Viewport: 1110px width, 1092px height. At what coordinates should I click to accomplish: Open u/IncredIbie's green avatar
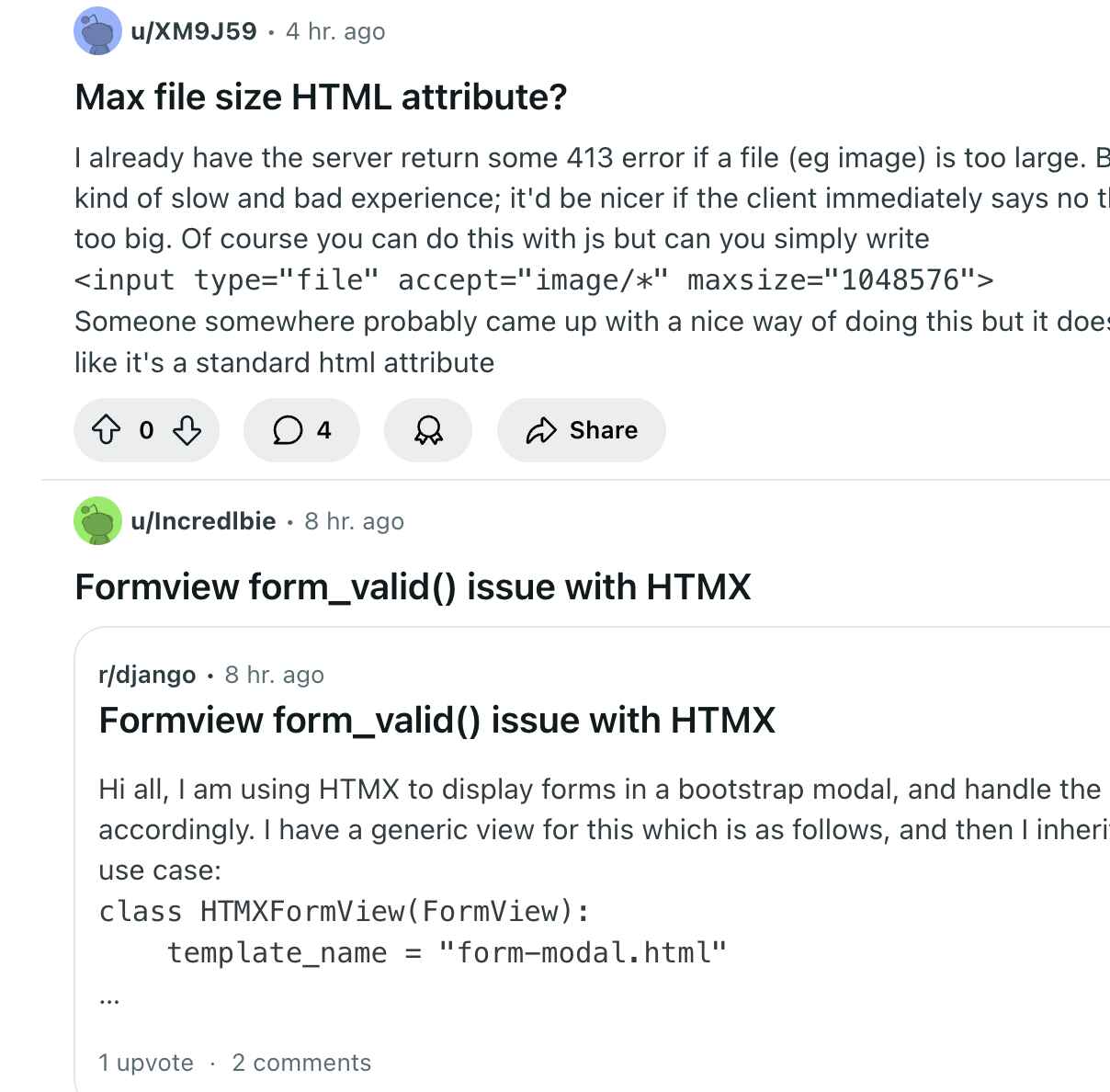click(x=97, y=521)
